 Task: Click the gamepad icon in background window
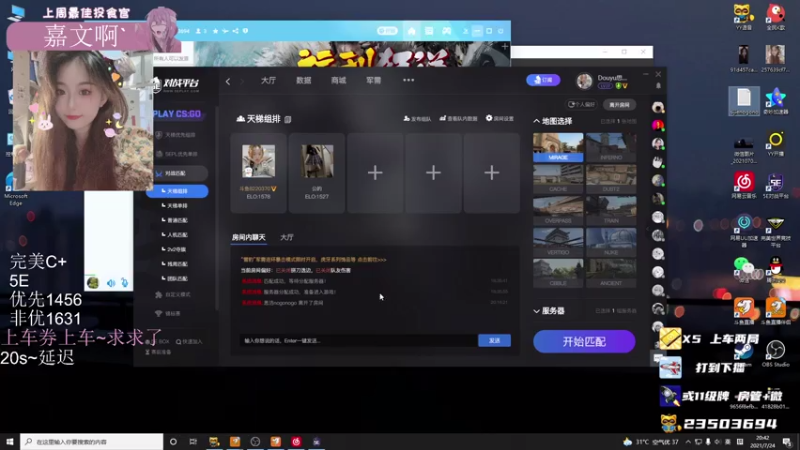click(446, 31)
